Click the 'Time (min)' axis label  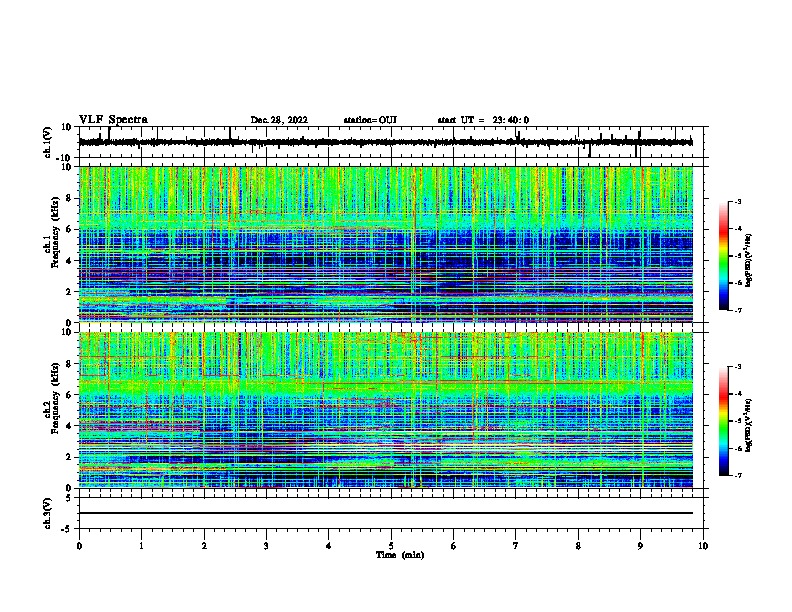click(400, 555)
